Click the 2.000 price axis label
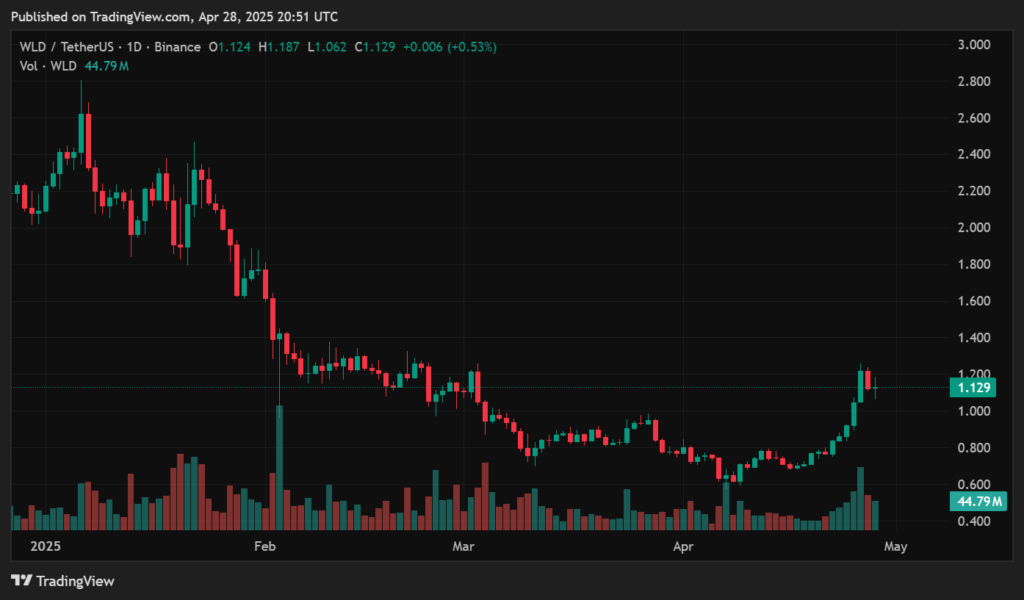The image size is (1024, 600). 974,228
